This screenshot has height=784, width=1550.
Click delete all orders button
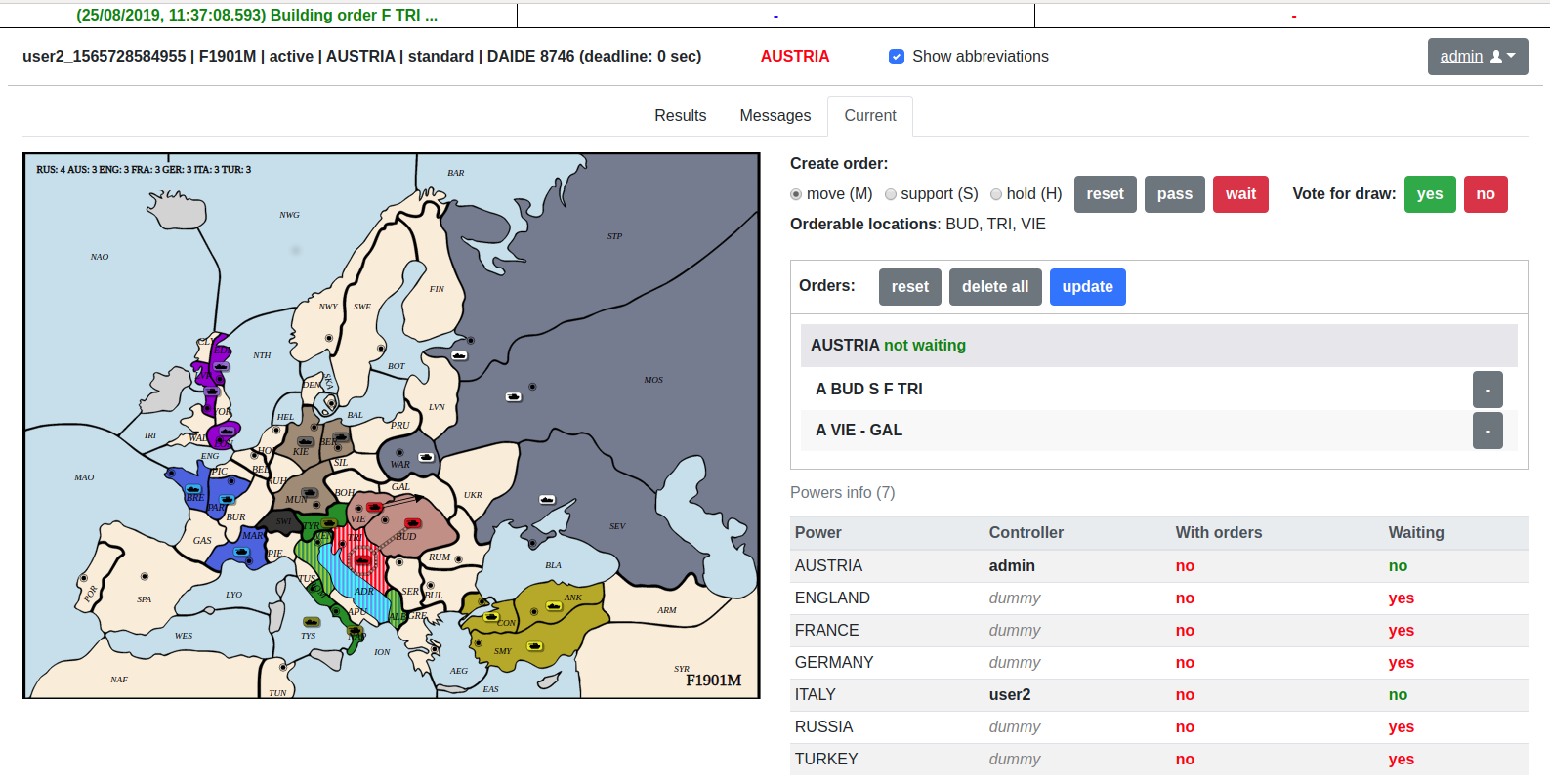pos(994,287)
